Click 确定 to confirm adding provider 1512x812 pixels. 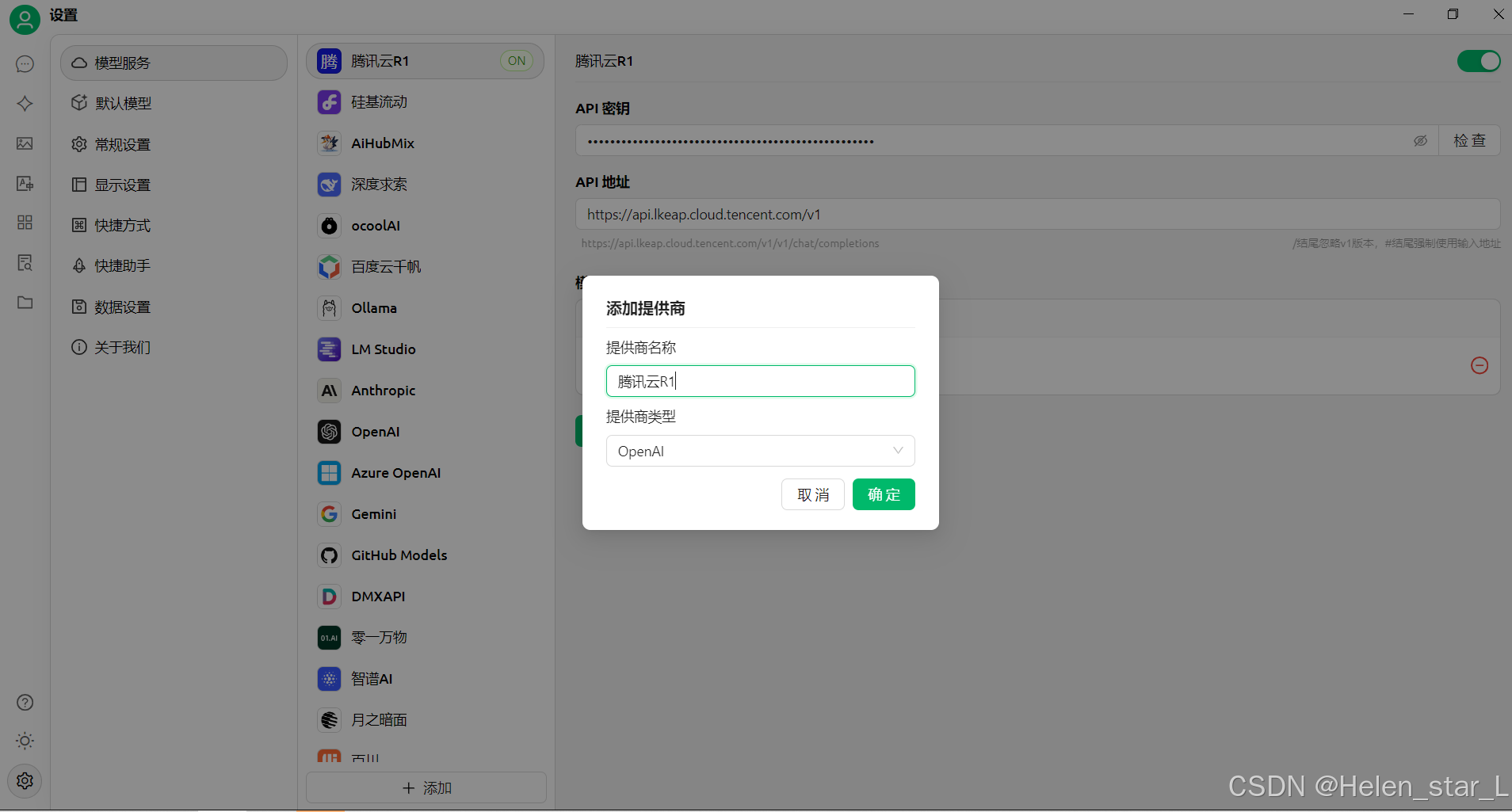point(884,494)
